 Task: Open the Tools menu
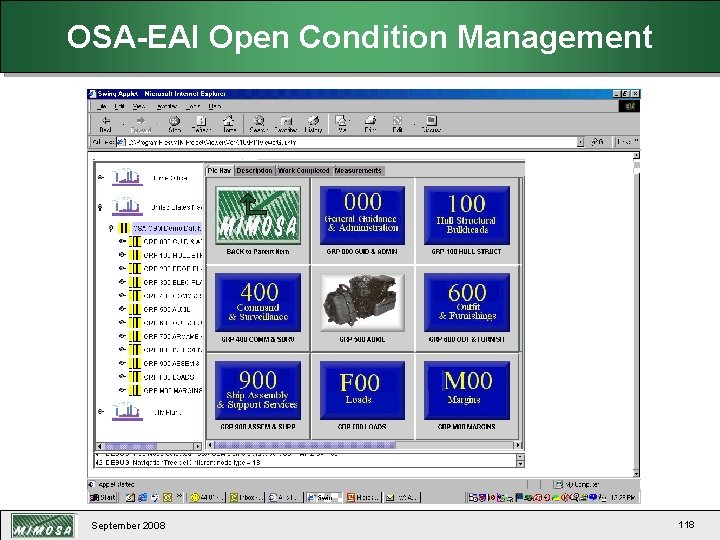pos(193,106)
